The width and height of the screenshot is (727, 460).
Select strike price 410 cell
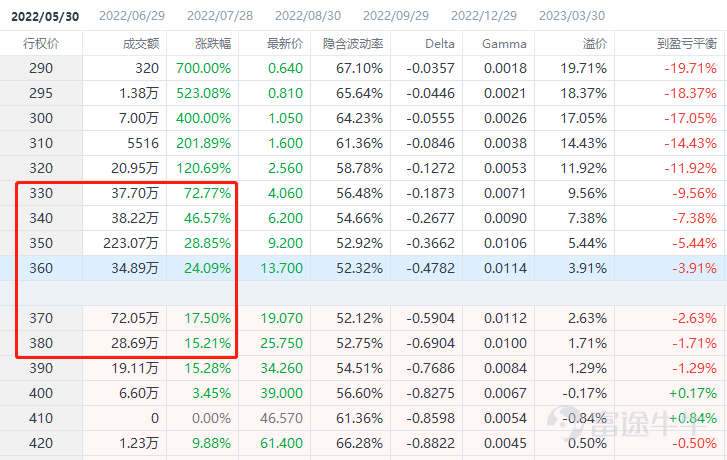tap(41, 419)
